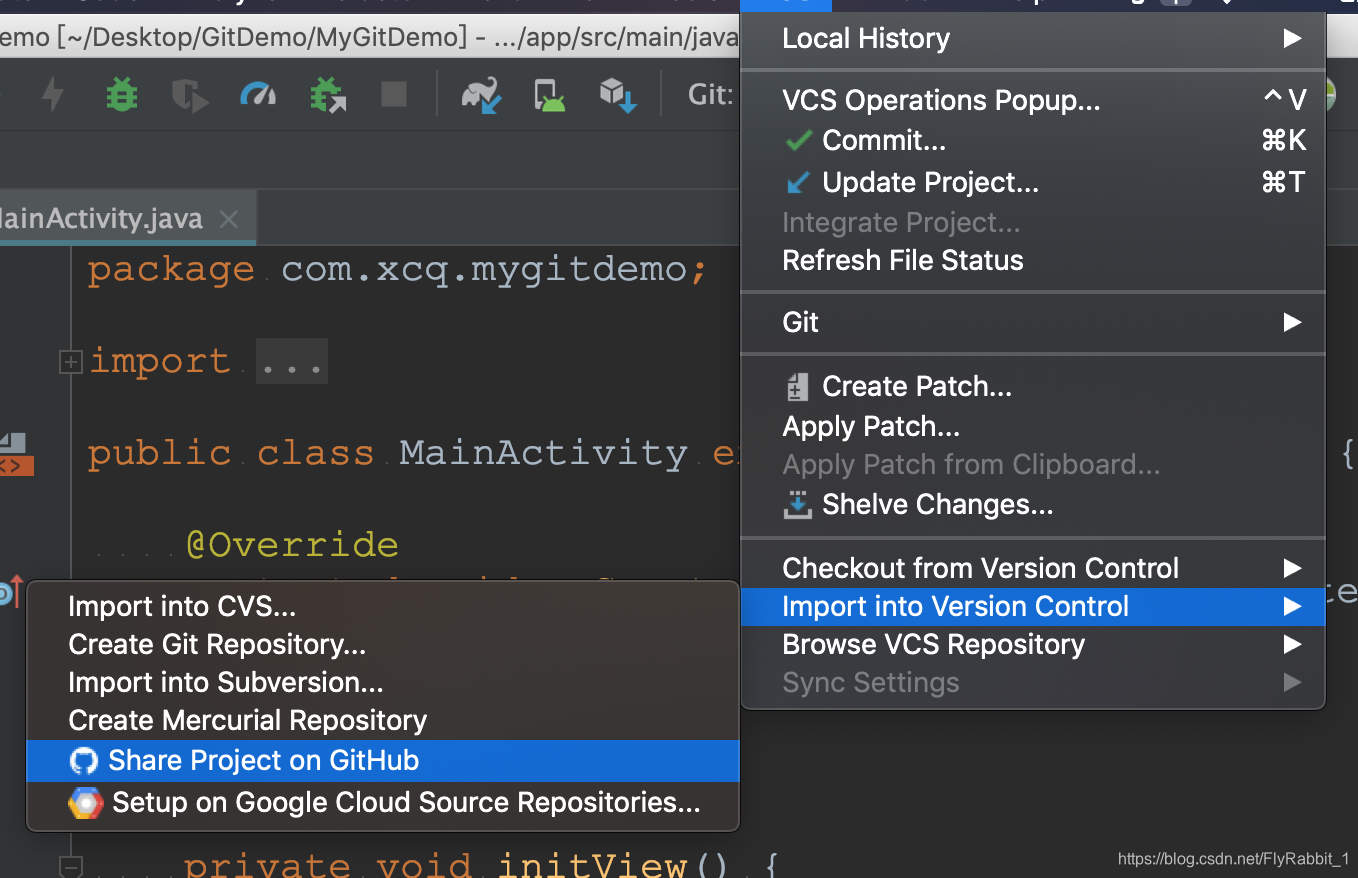Open Browse VCS Repository submenu

point(1033,644)
